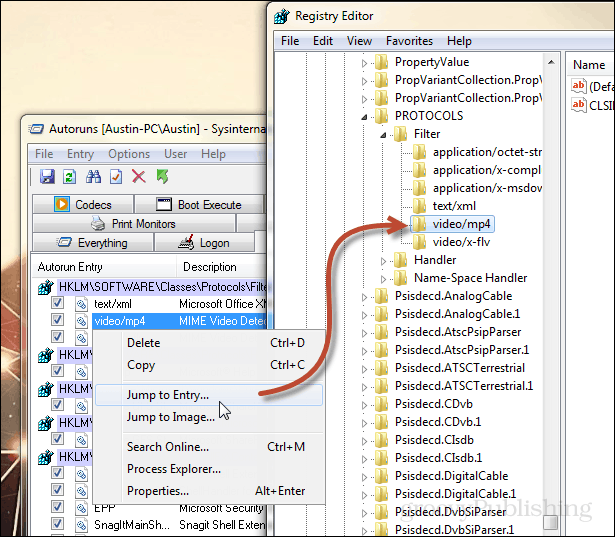Uncheck the video/mp4 autorun entry checkbox
The height and width of the screenshot is (537, 615).
[x=57, y=320]
